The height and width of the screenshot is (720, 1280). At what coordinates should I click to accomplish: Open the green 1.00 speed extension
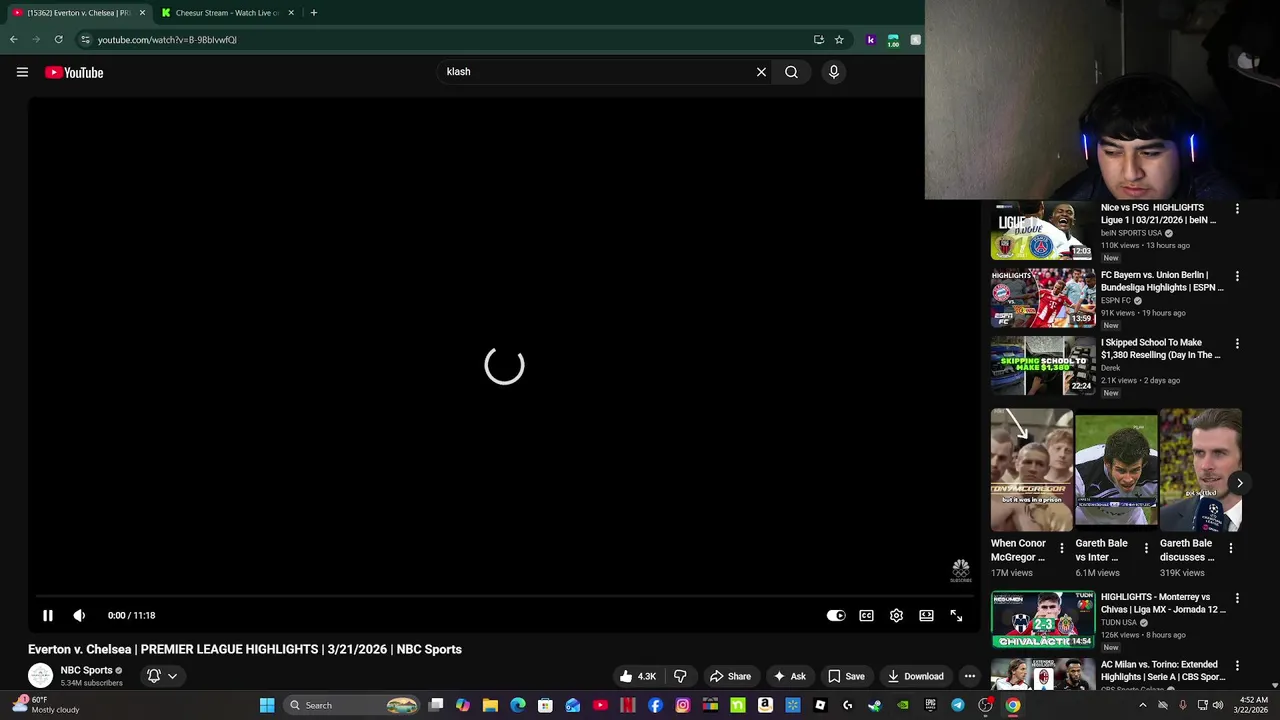click(x=893, y=40)
